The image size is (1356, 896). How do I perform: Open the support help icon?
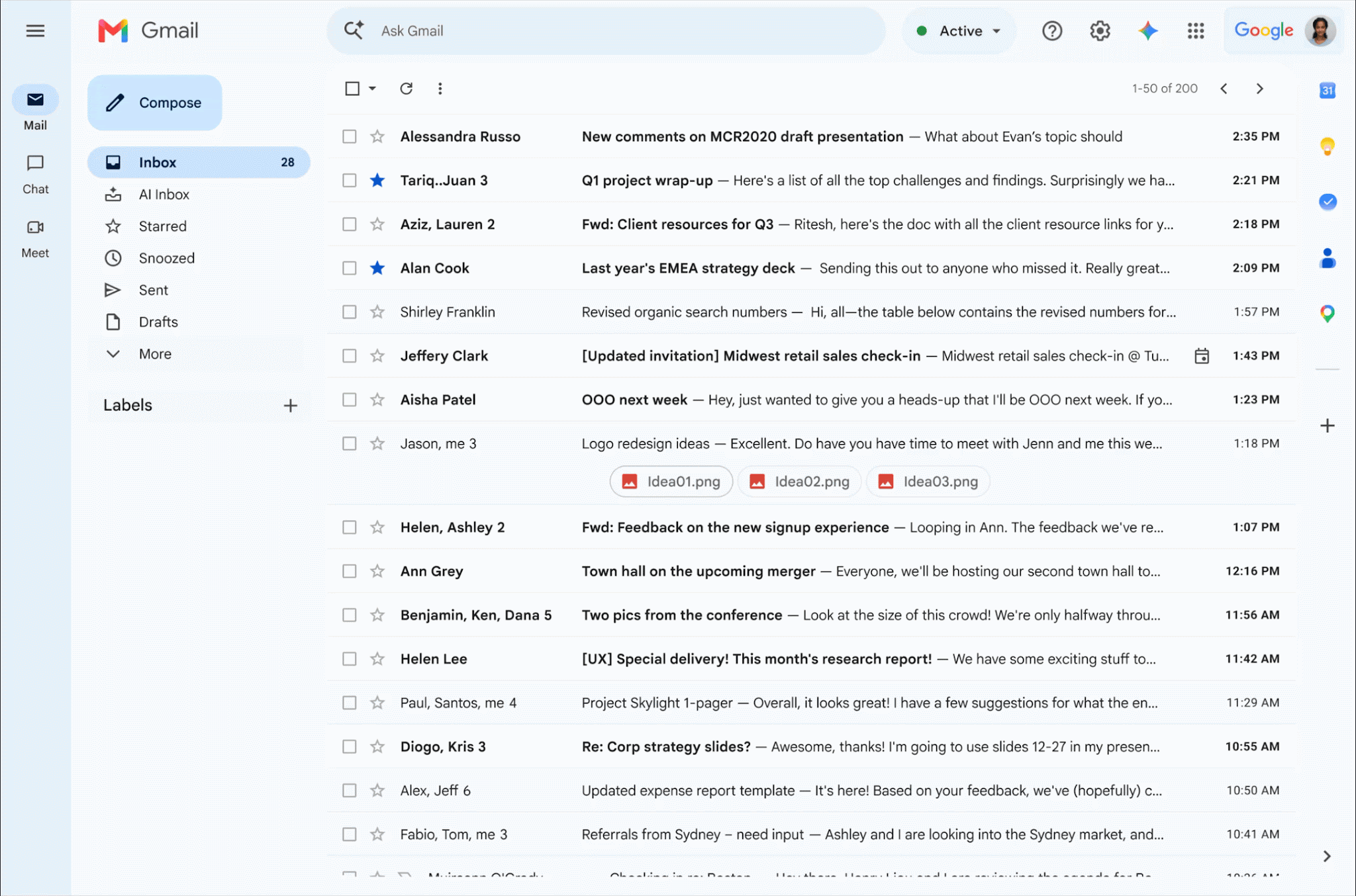coord(1051,30)
